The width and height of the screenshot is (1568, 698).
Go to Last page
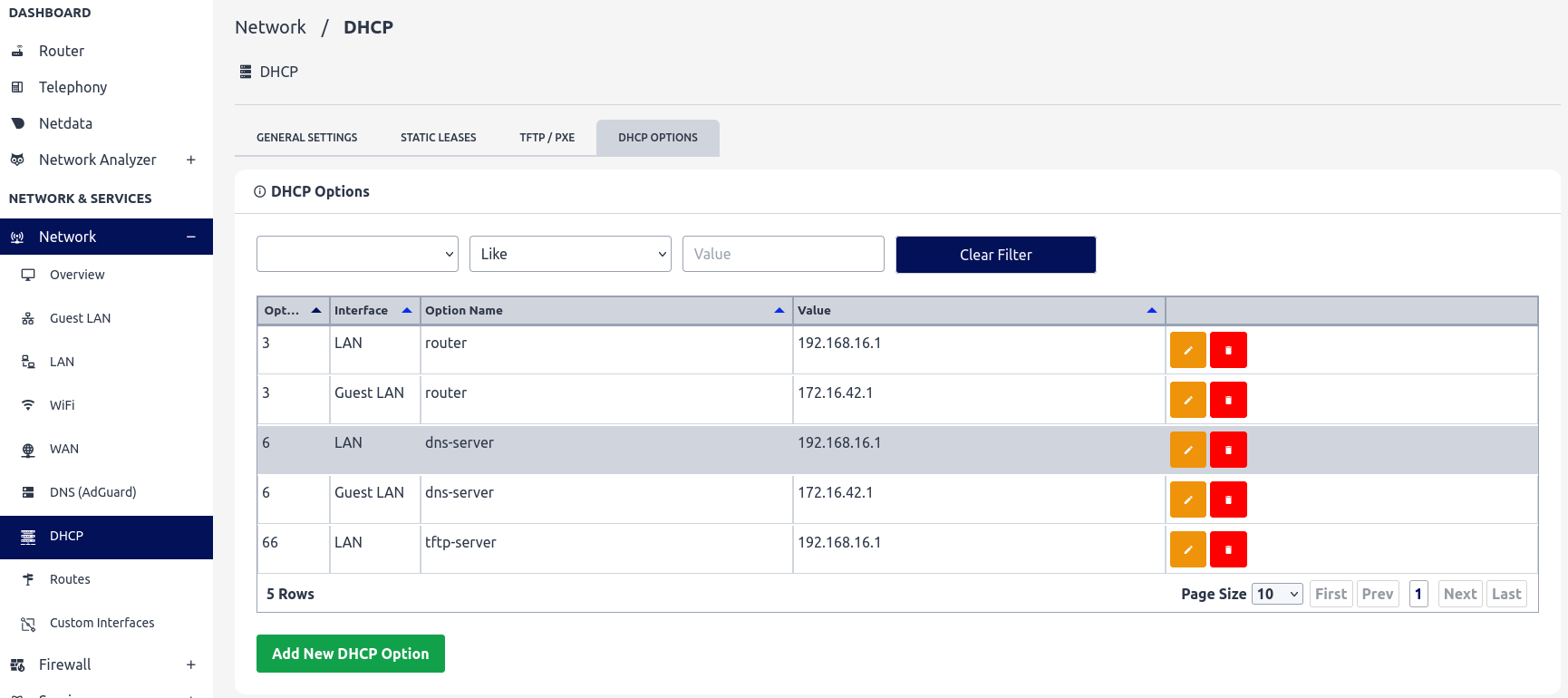point(1506,594)
